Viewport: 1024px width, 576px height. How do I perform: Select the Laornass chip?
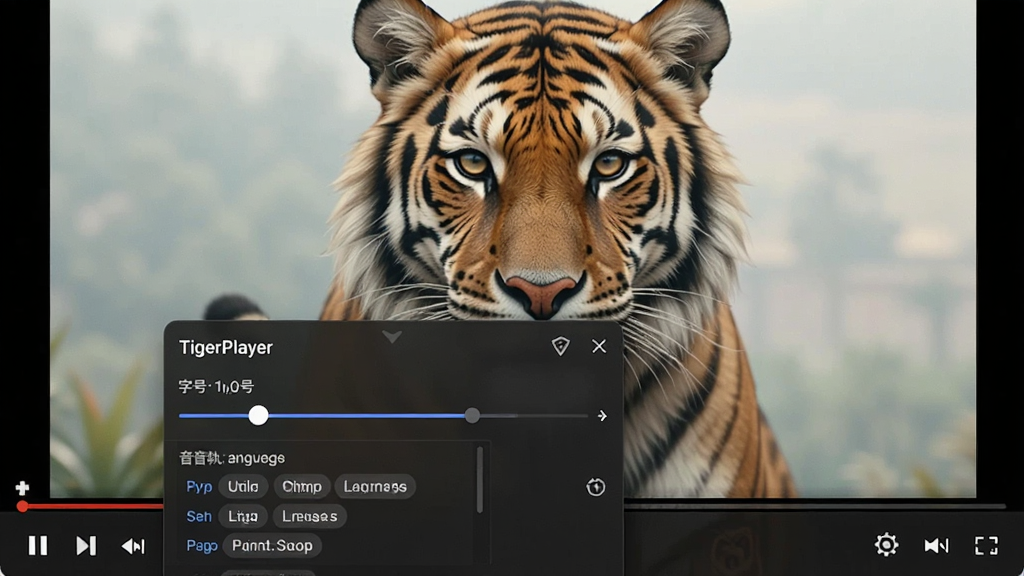pyautogui.click(x=375, y=487)
